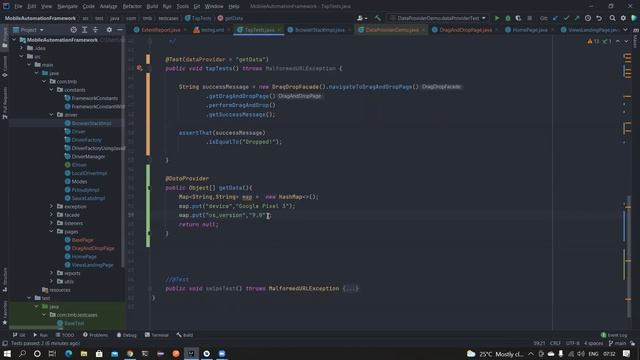Expand folded swipeTest method body ellipsis
This screenshot has width=640, height=360.
point(351,289)
